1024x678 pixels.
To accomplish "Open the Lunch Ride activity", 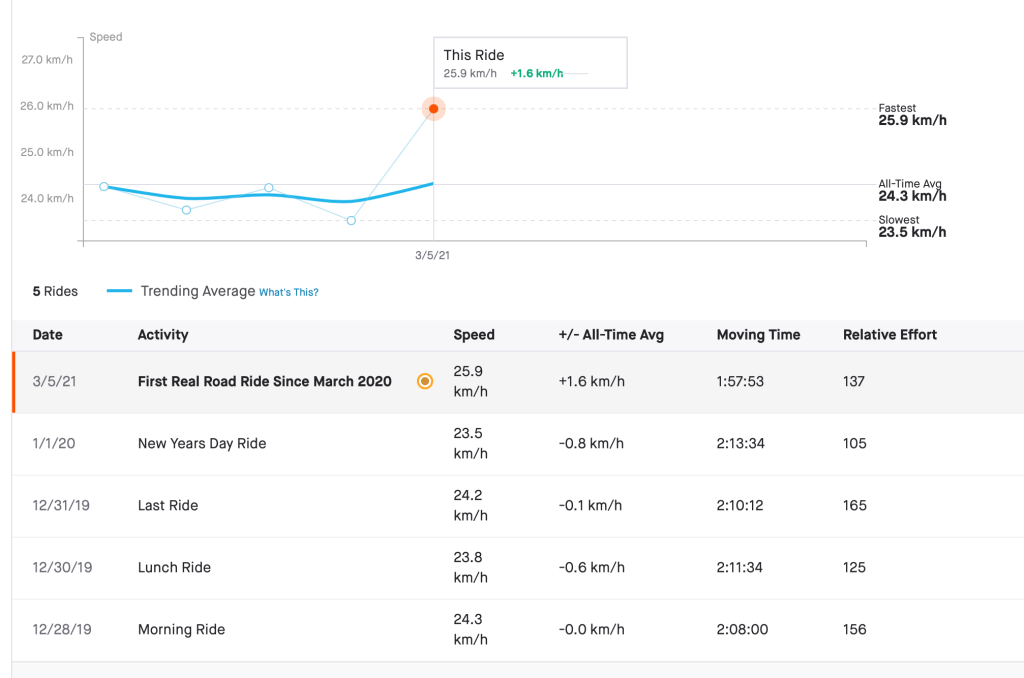I will point(174,567).
